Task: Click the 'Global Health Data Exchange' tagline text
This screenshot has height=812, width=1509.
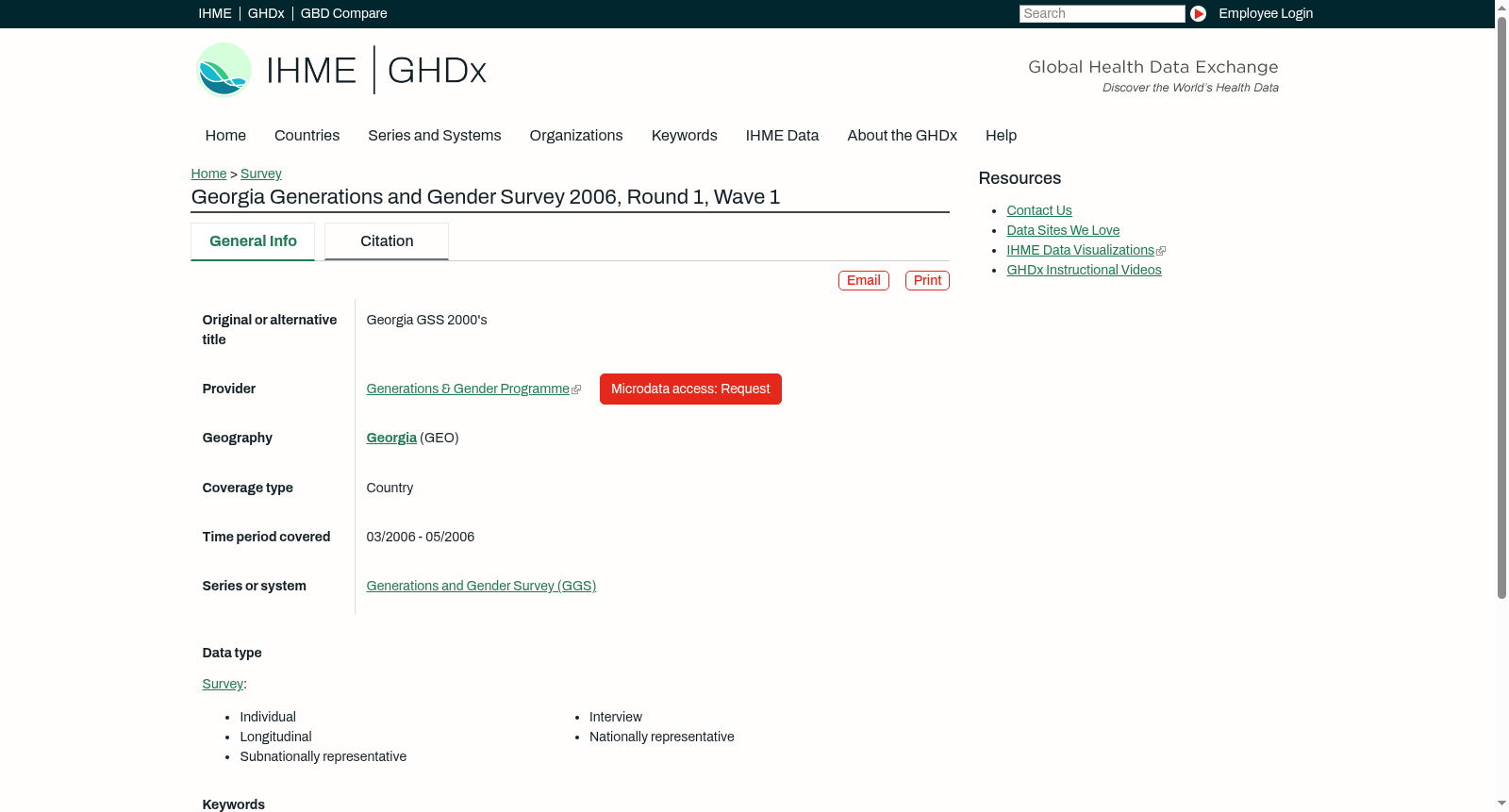Action: tap(1153, 67)
